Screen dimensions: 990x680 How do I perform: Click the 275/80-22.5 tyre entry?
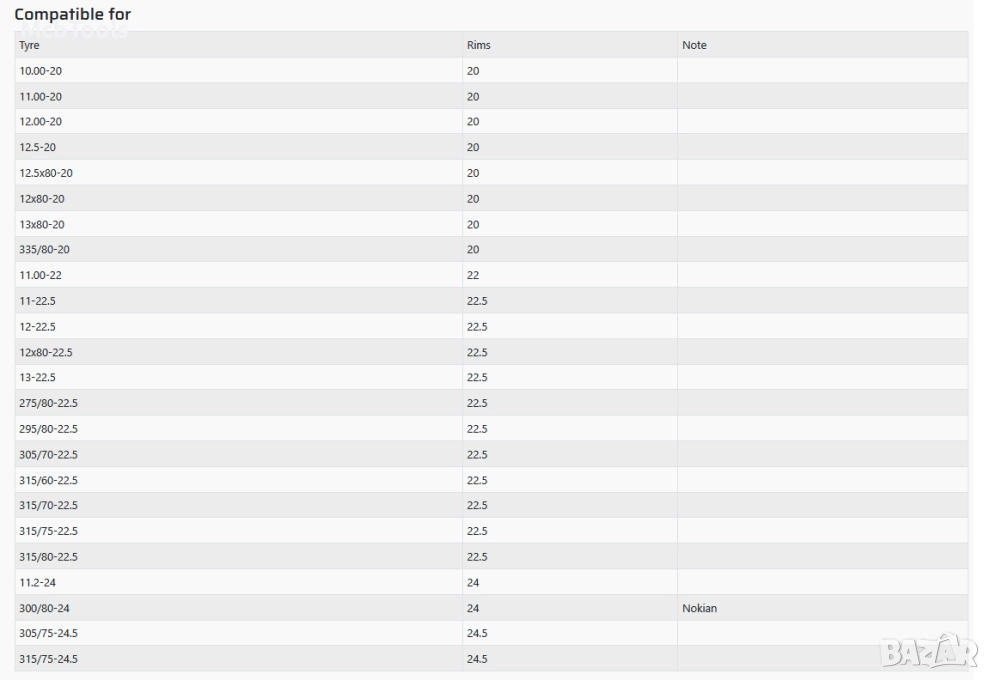[48, 403]
